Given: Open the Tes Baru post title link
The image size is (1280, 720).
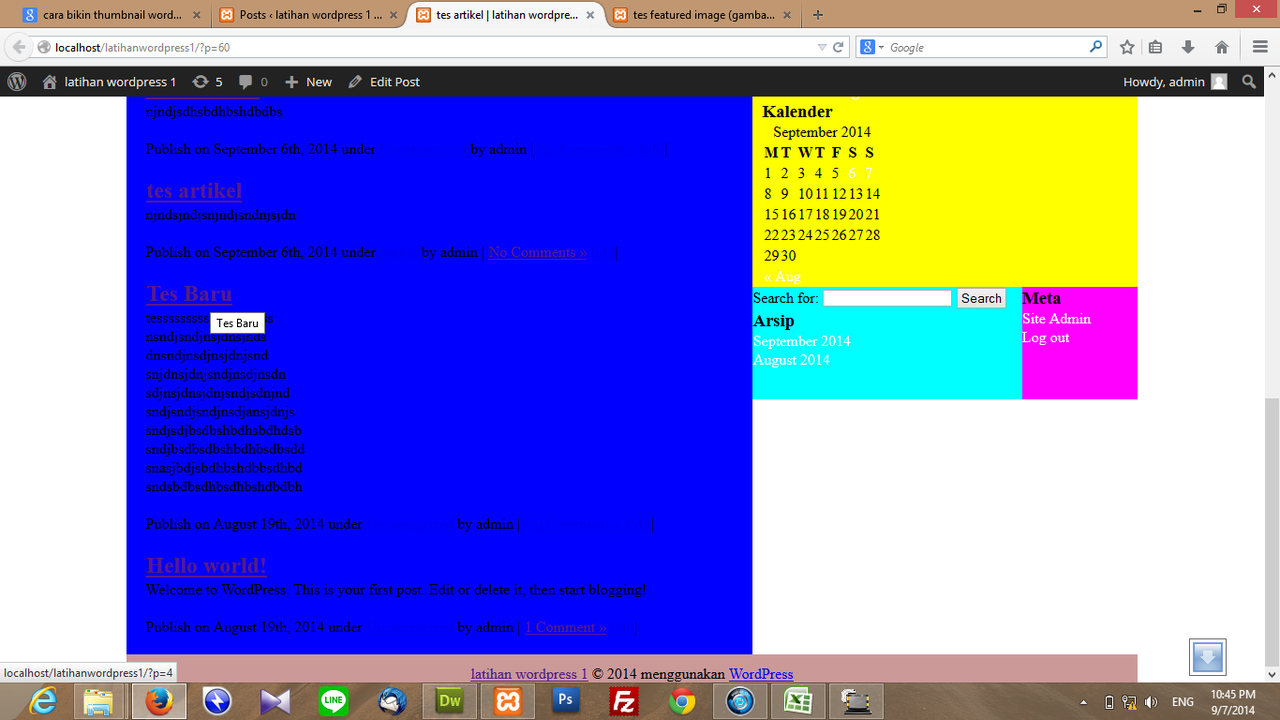Looking at the screenshot, I should [189, 293].
